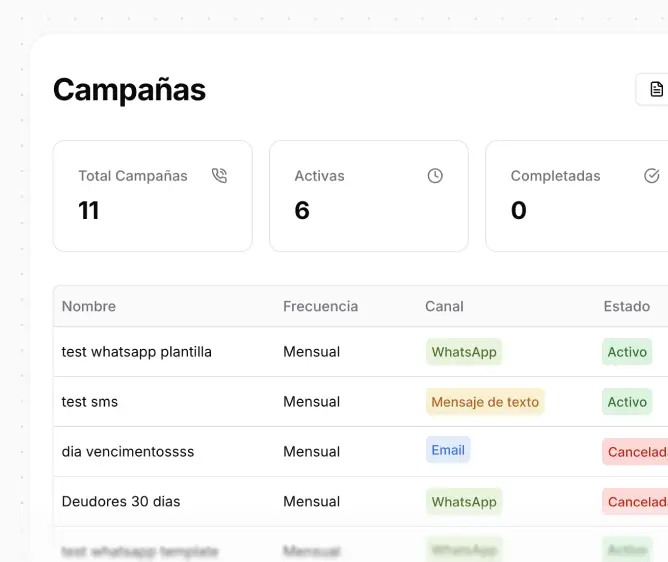Click the orange 'Mensaje de texto' channel badge
Screen dimensions: 668x562
[x=485, y=402]
